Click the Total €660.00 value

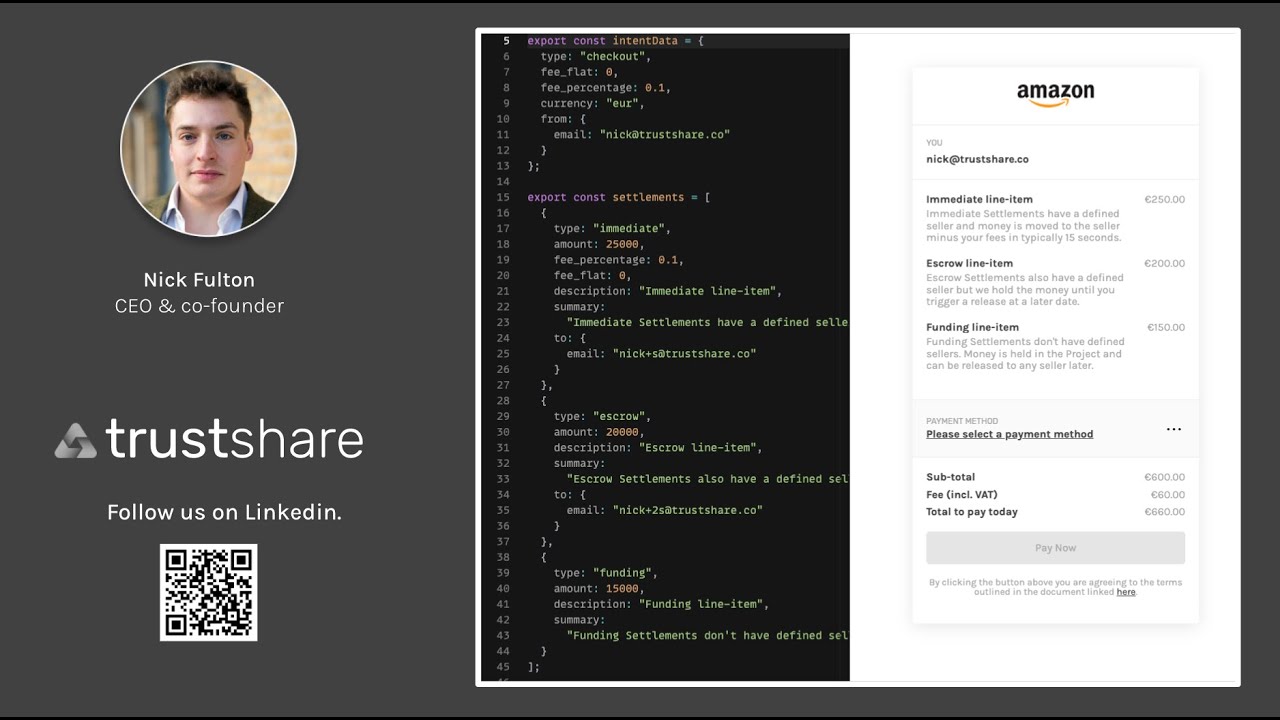click(1165, 512)
